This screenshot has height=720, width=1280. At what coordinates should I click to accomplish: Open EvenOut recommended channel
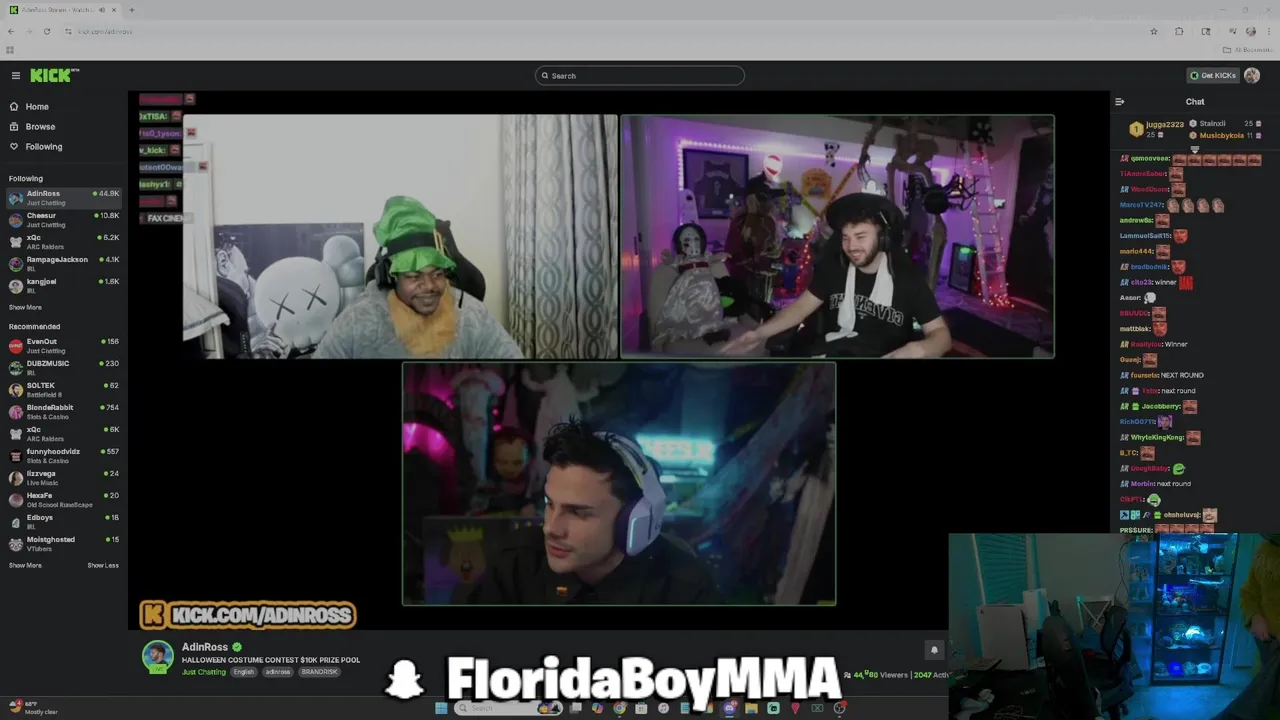64,345
